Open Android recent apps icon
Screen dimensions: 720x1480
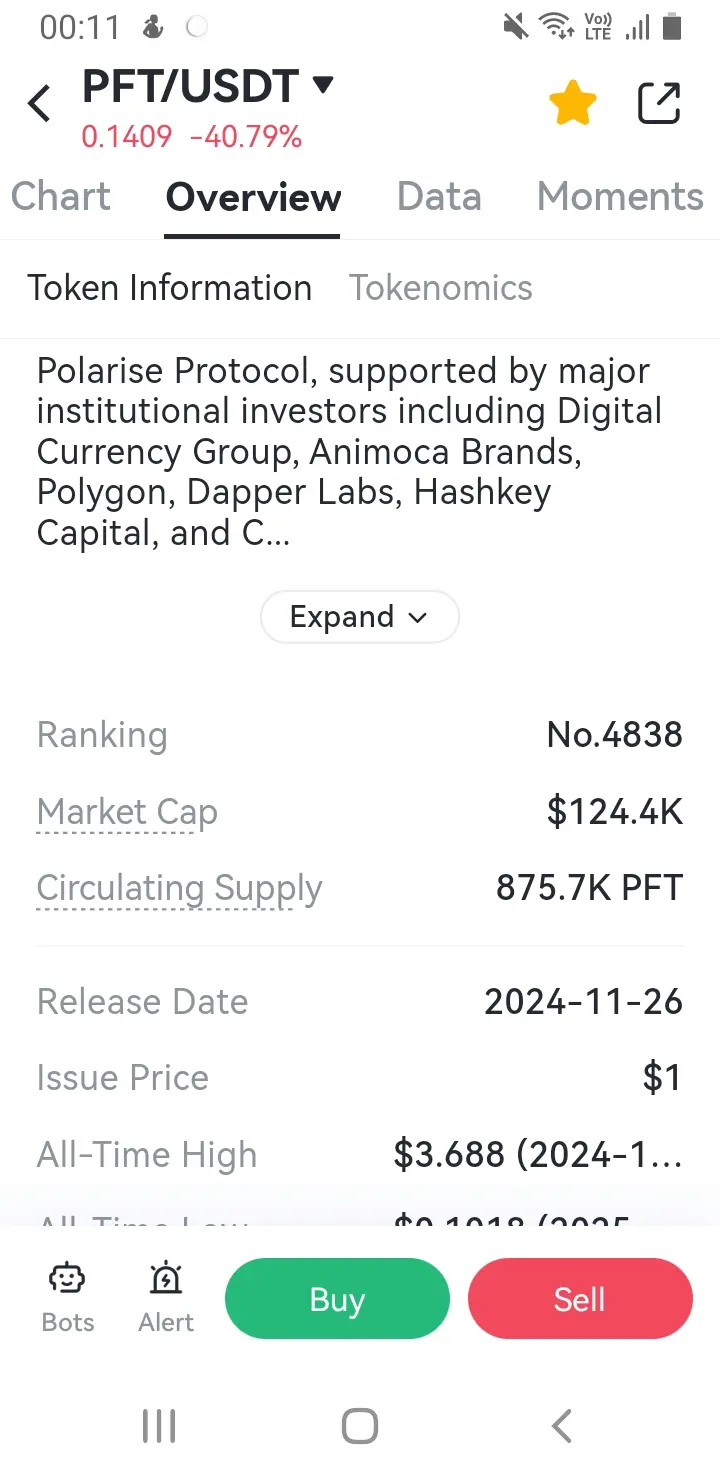[159, 1426]
